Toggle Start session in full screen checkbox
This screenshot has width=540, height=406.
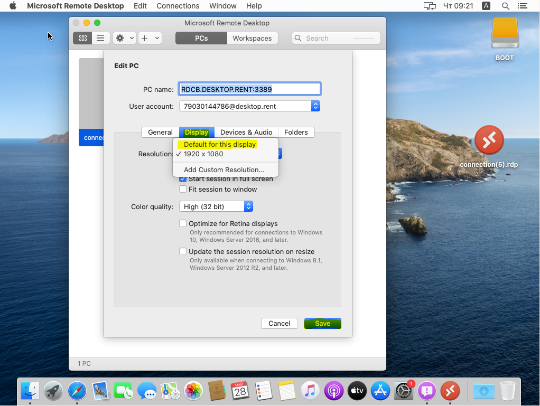click(183, 179)
